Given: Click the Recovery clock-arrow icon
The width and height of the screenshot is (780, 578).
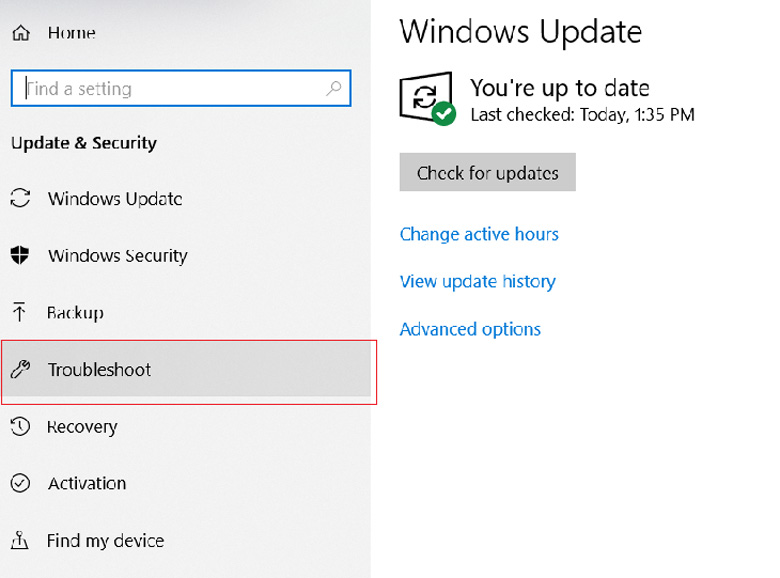Looking at the screenshot, I should (20, 426).
